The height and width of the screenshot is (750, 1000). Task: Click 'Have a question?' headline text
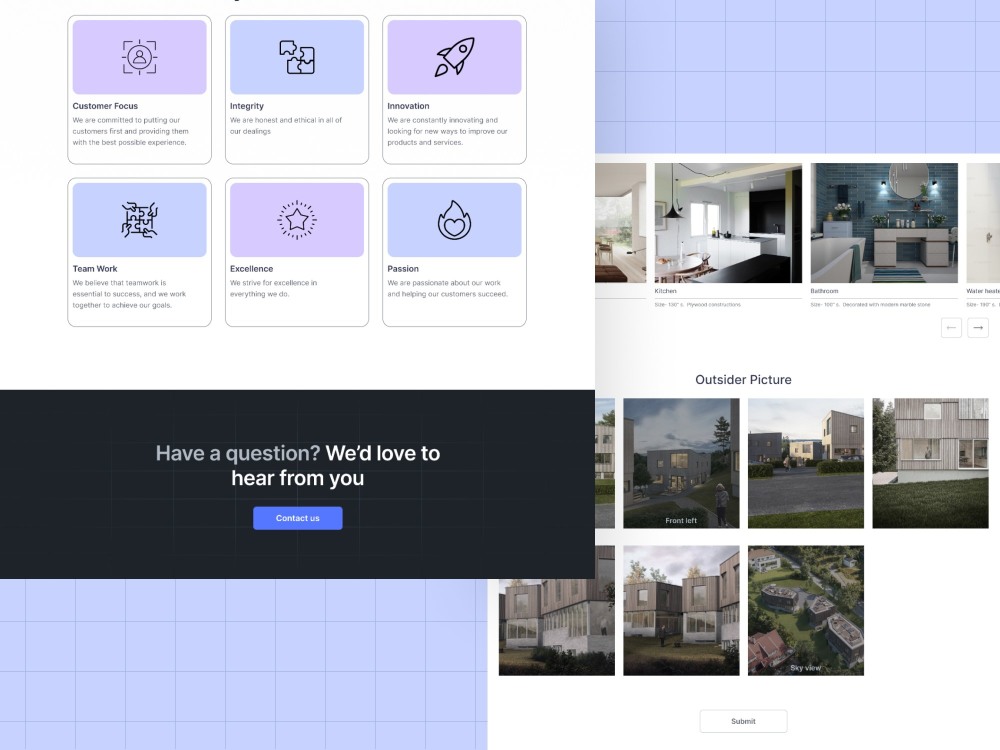coord(238,453)
